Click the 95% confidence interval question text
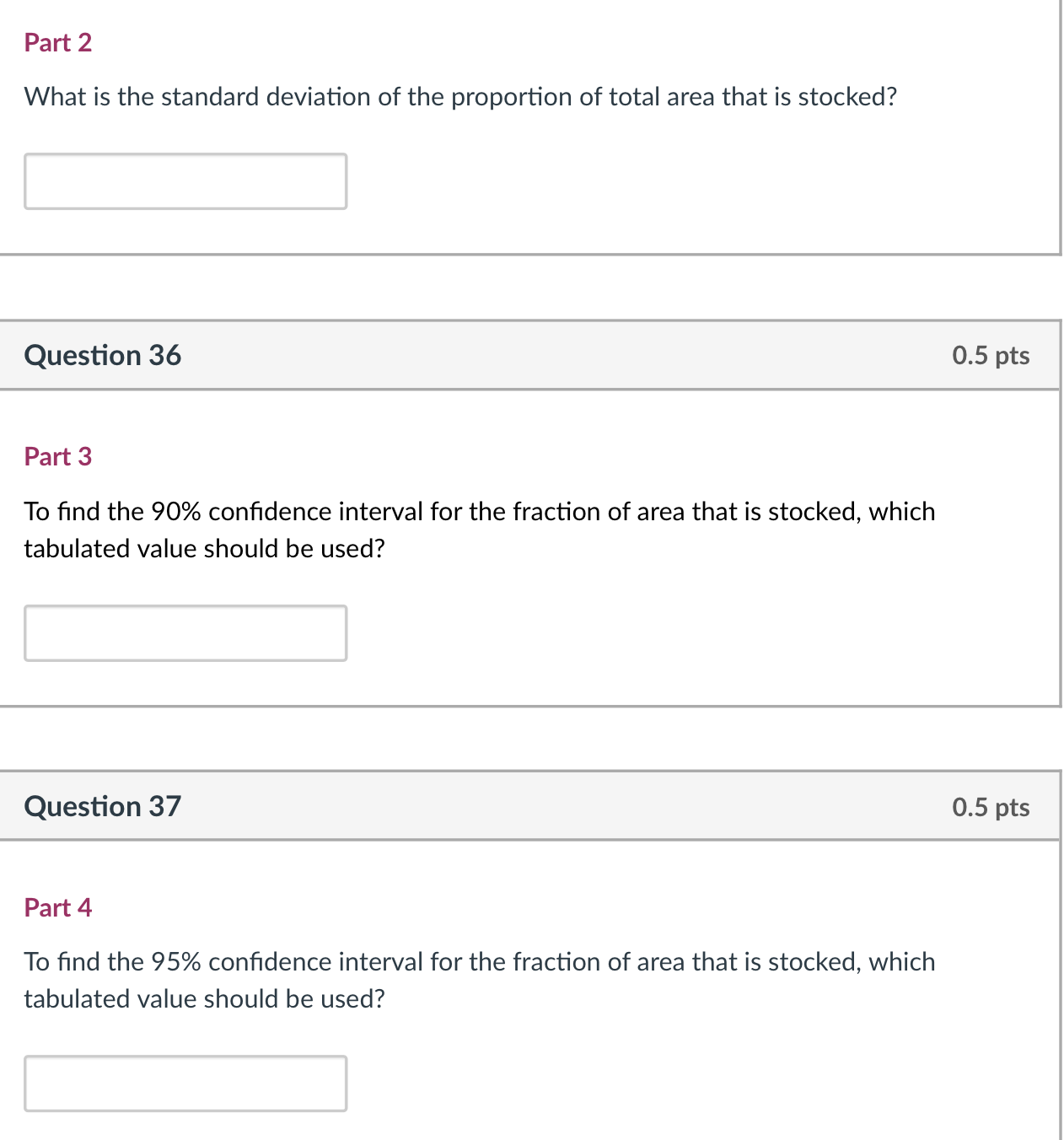Screen dimensions: 1064x1140 (x=479, y=980)
